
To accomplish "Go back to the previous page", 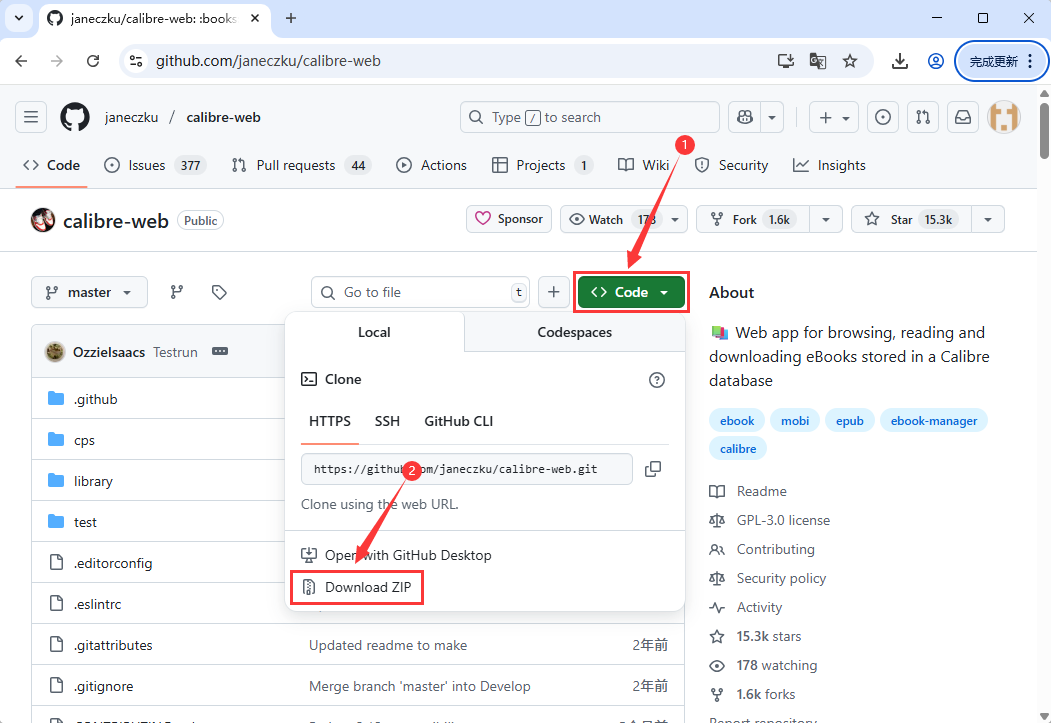I will tap(21, 61).
